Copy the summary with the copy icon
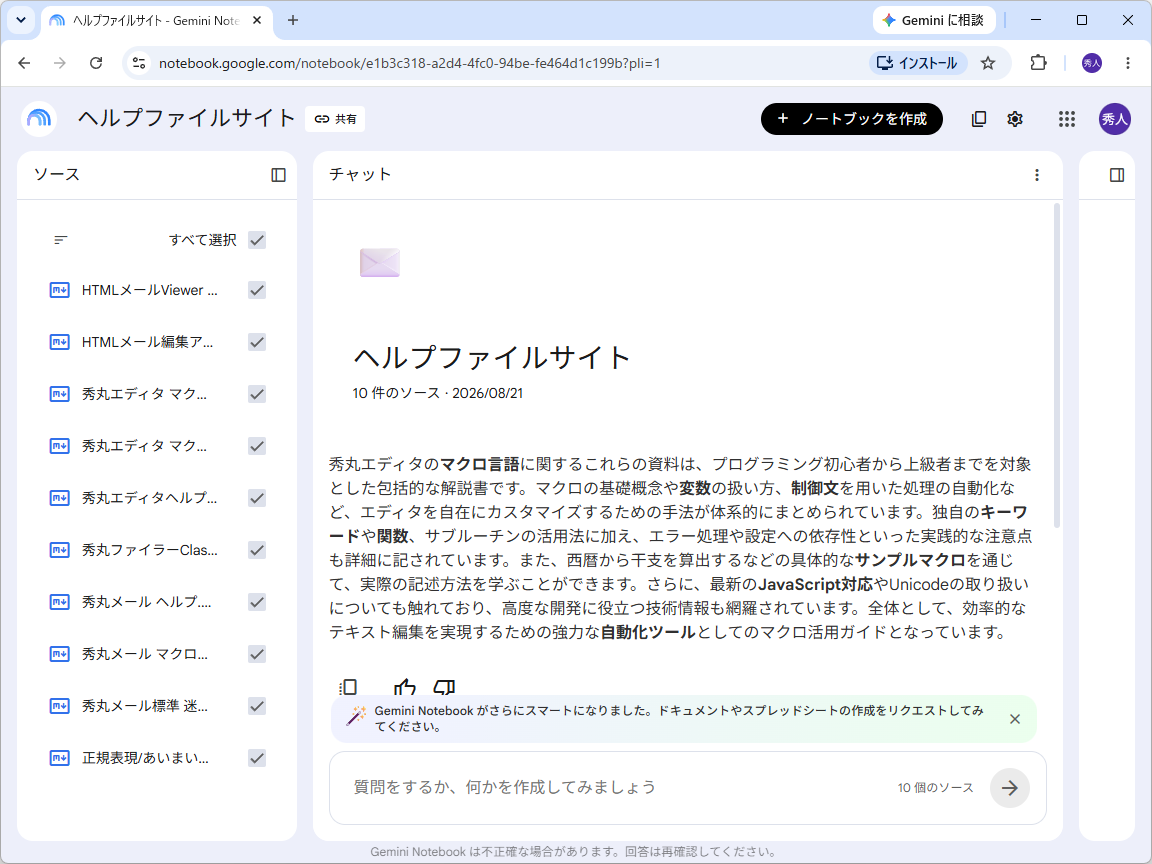1152x864 pixels. (x=348, y=688)
